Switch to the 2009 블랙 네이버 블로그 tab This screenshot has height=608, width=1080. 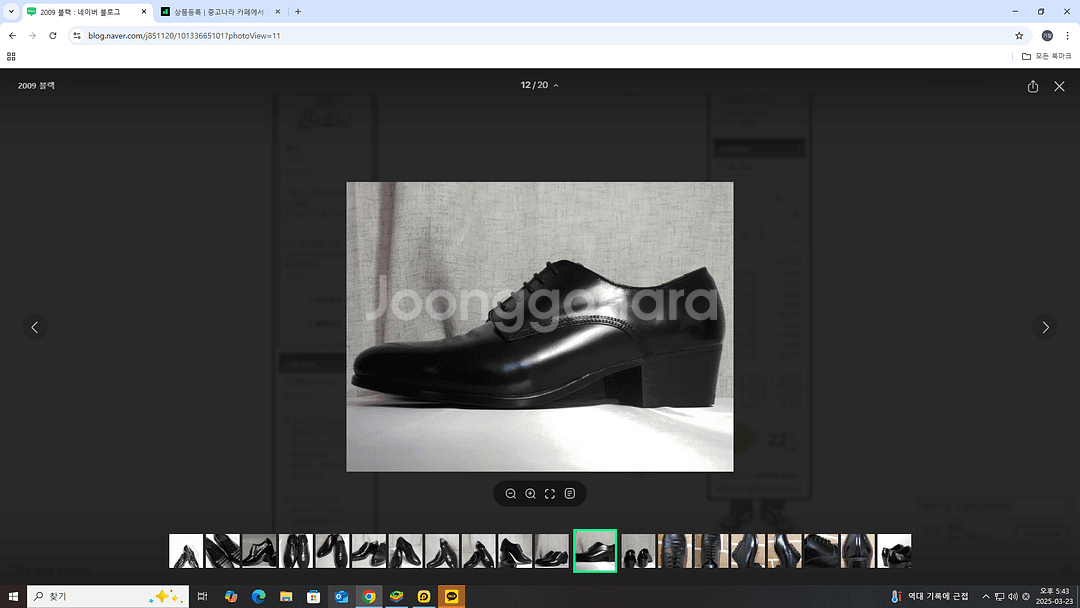(x=87, y=12)
